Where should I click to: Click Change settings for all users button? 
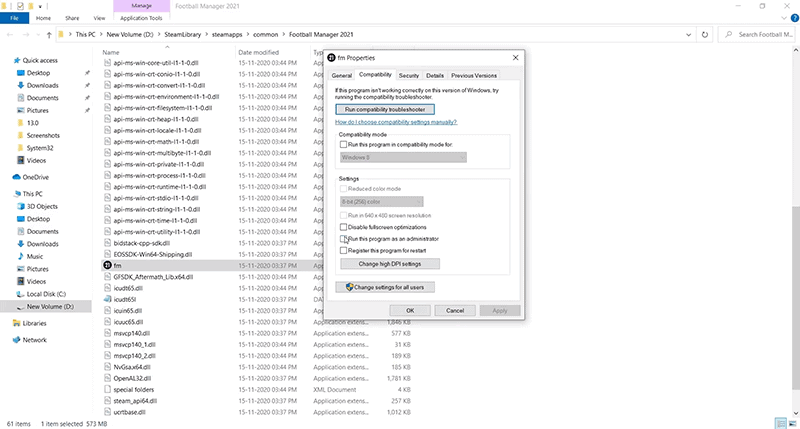click(385, 287)
